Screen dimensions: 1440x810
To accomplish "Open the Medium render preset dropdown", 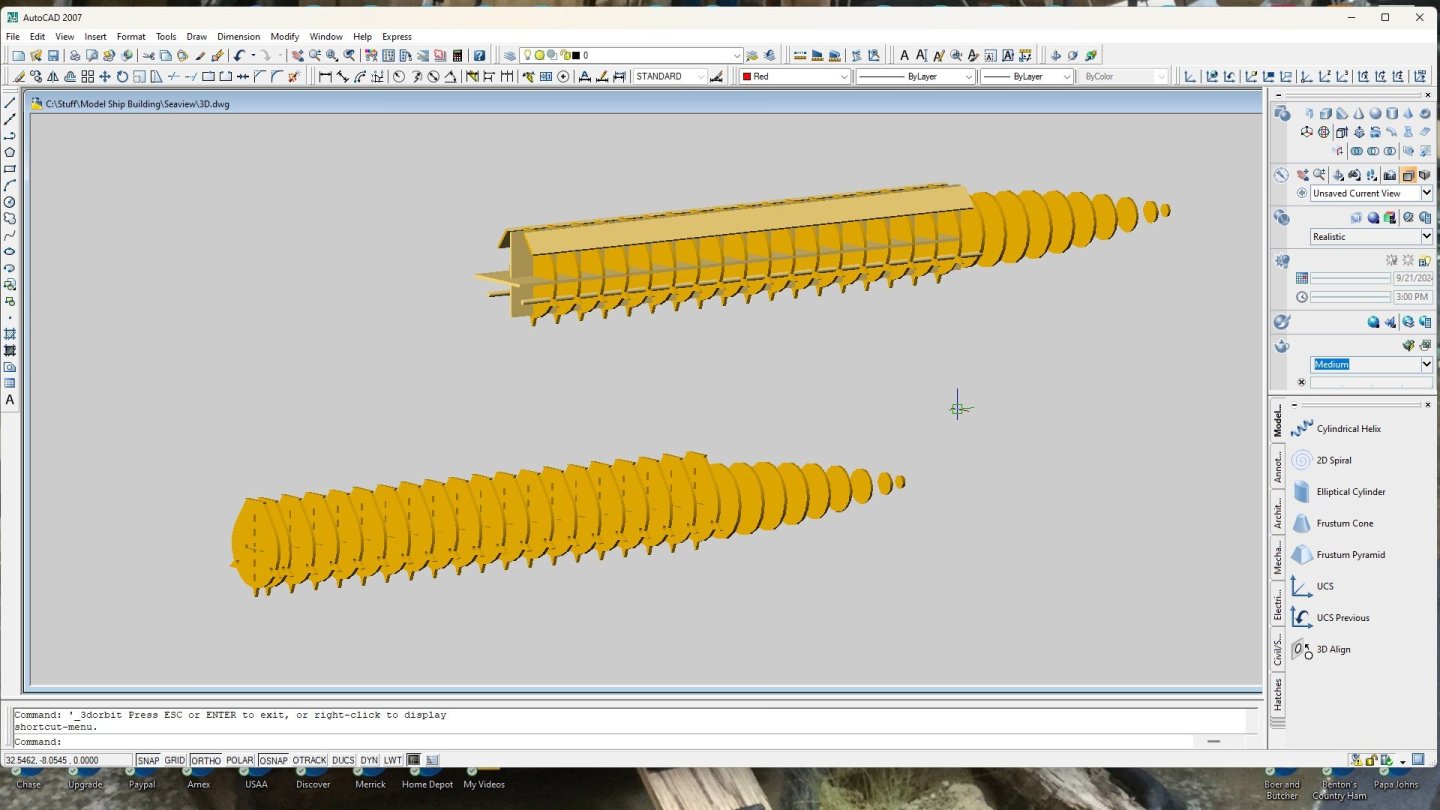I will pyautogui.click(x=1371, y=364).
